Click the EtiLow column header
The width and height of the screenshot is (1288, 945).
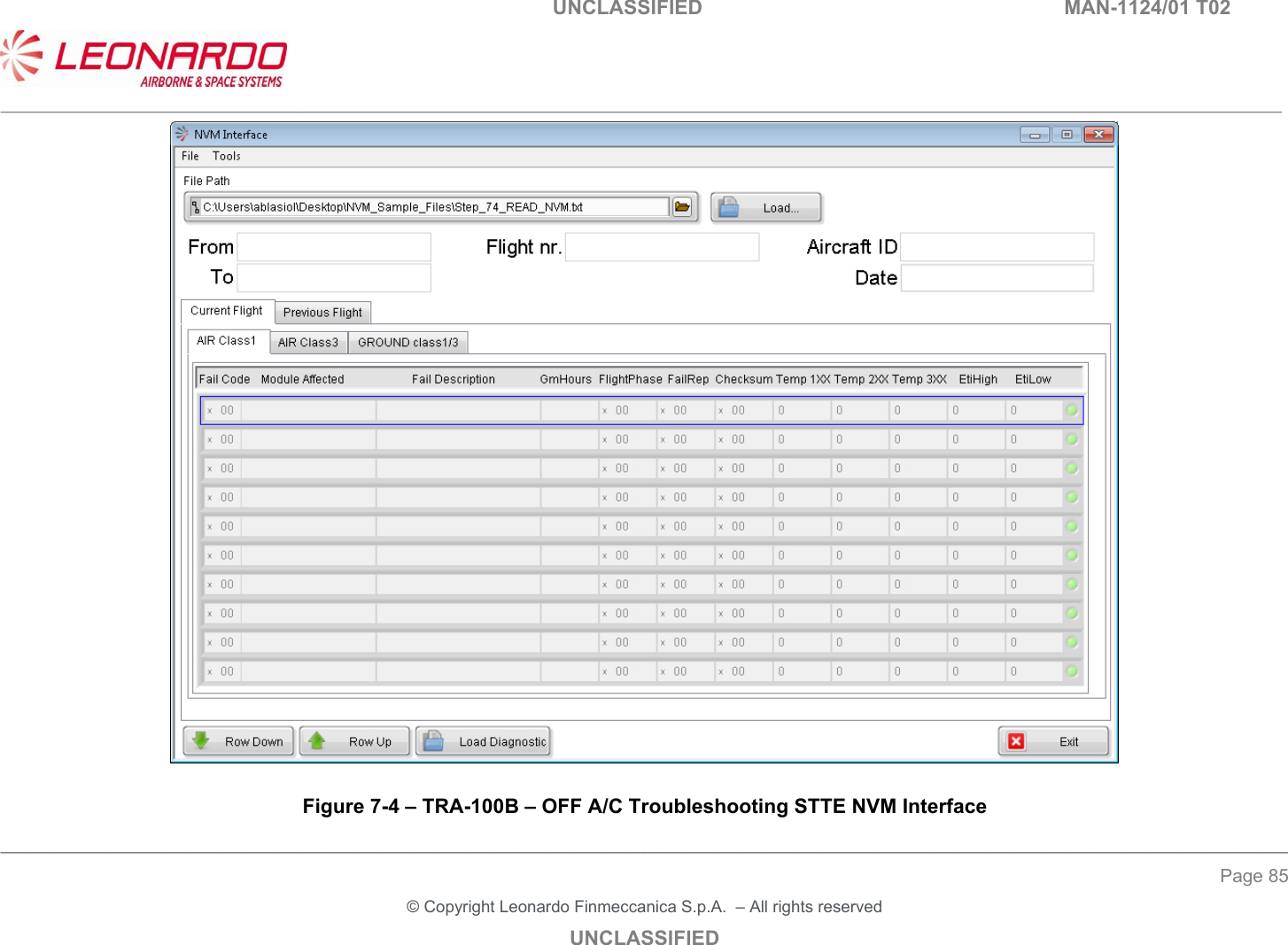click(1033, 379)
